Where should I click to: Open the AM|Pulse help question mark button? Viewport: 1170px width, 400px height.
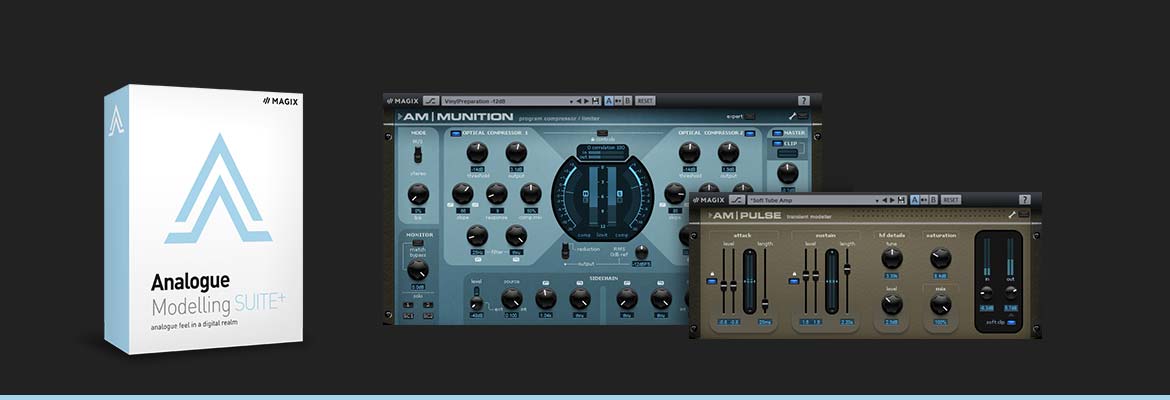point(1024,200)
